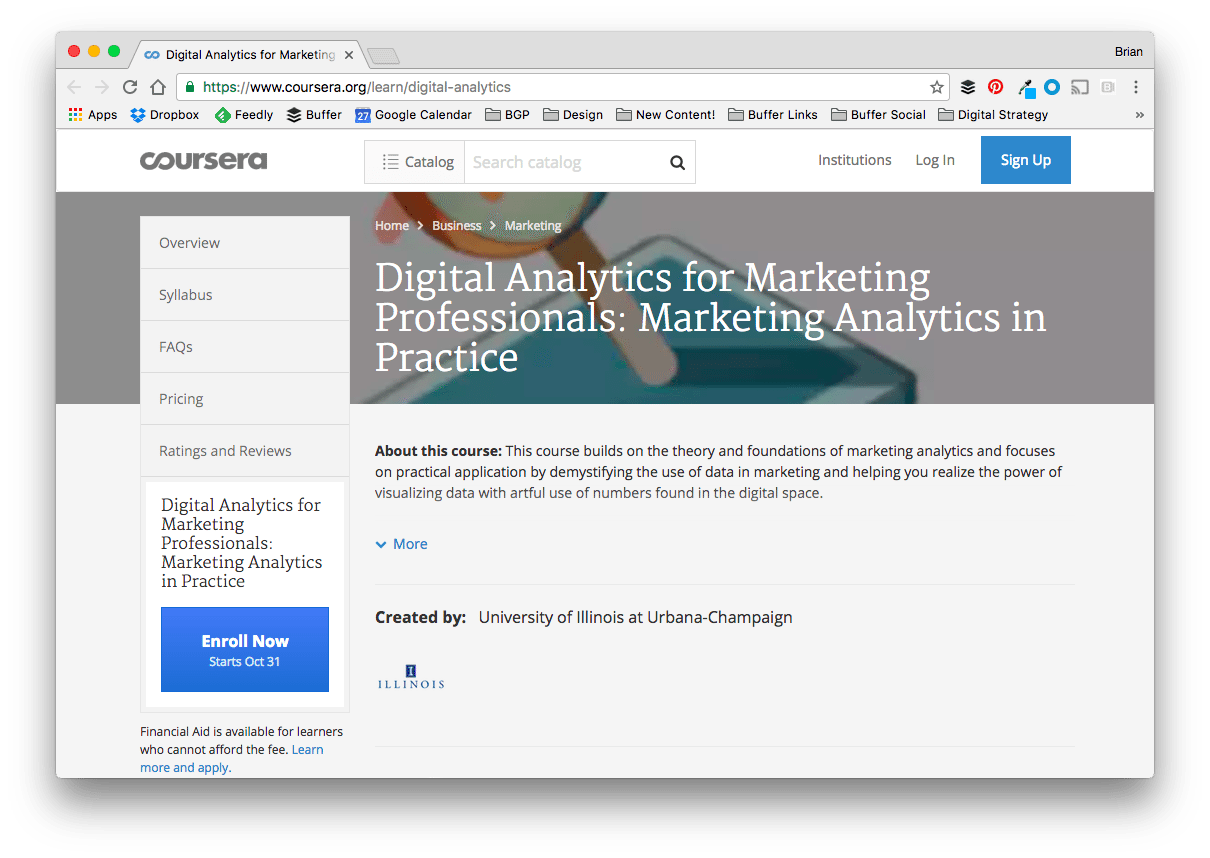Open the Feedly bookmark
This screenshot has width=1210, height=858.
243,114
